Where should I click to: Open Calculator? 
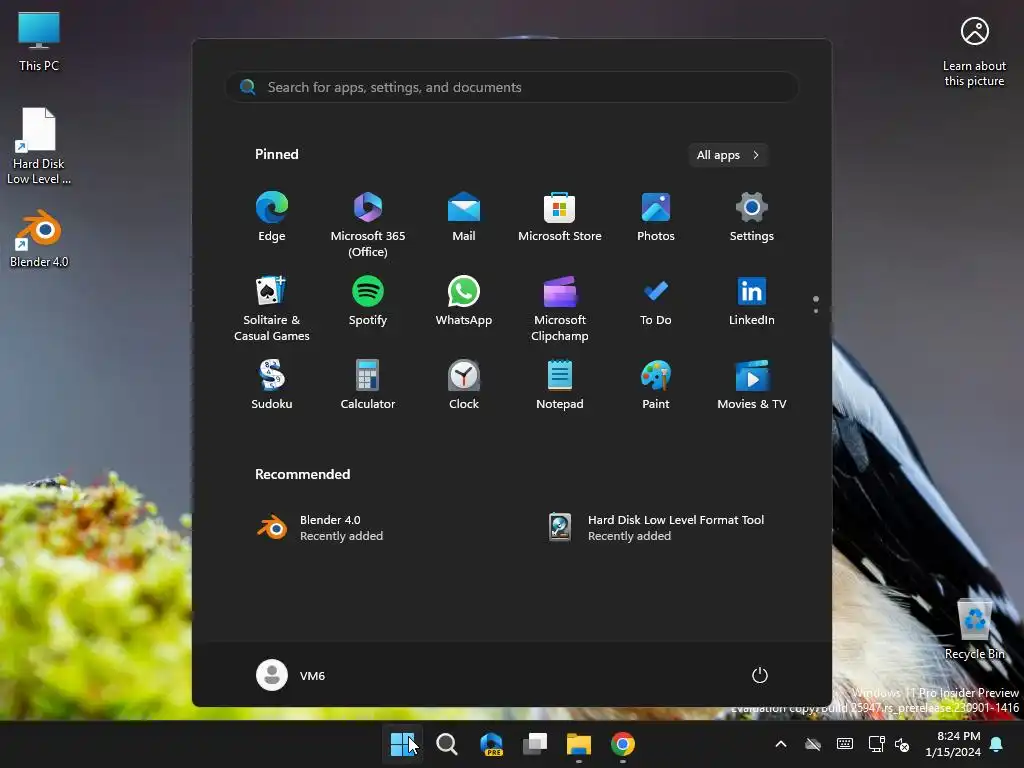point(368,385)
